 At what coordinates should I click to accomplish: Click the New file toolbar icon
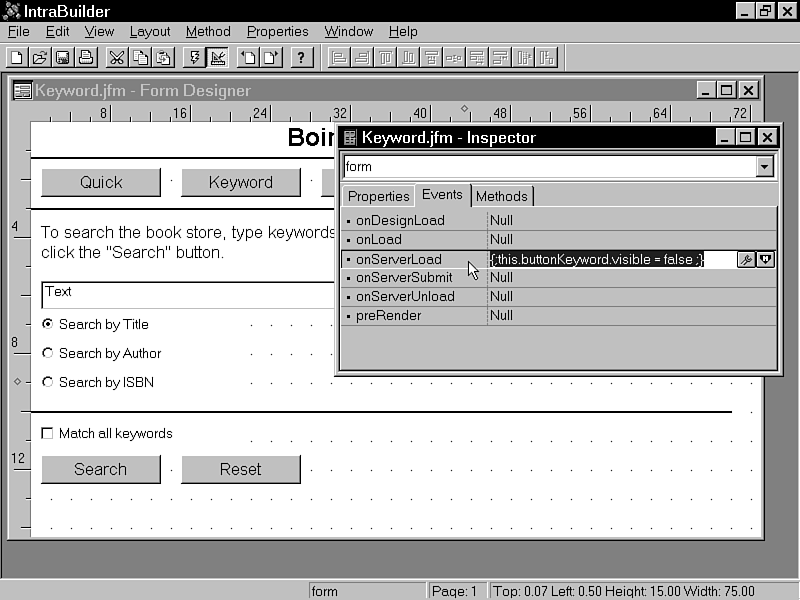pyautogui.click(x=17, y=57)
